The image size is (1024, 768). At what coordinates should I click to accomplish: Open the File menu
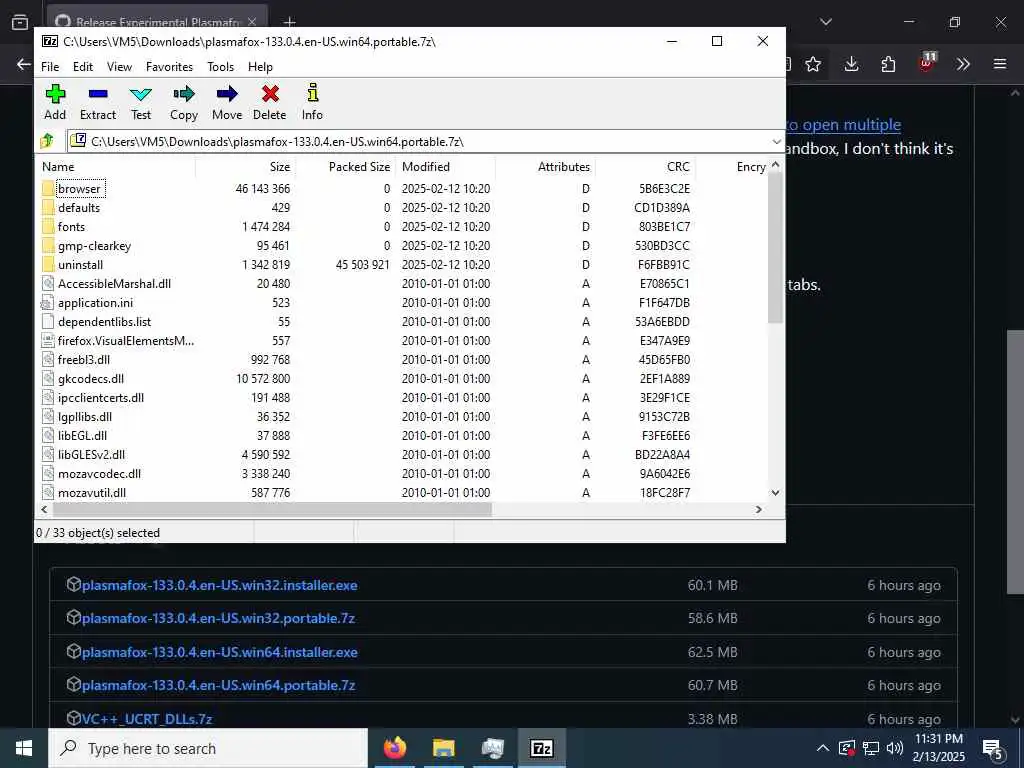(50, 67)
